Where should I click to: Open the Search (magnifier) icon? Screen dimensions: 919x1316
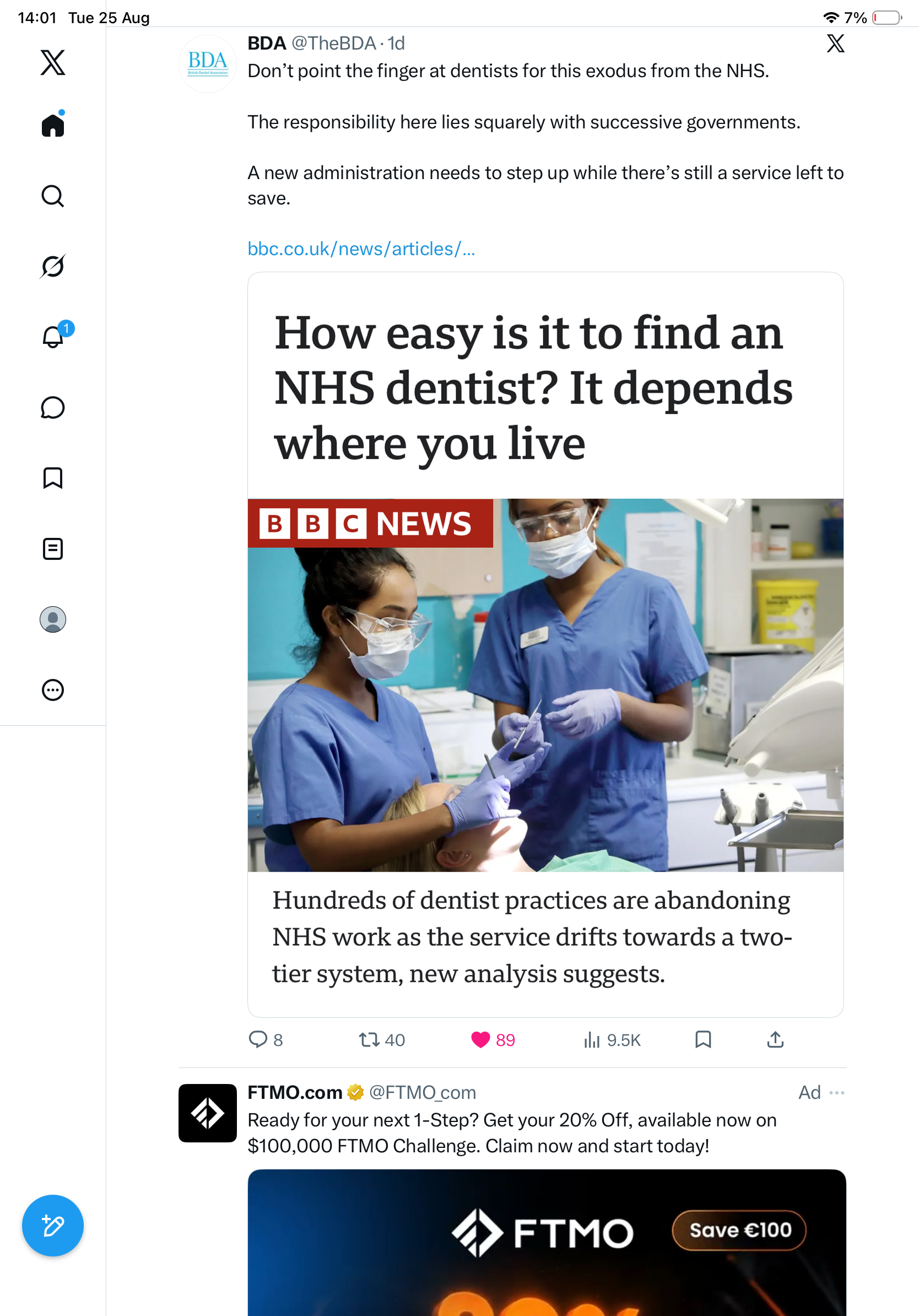[53, 196]
